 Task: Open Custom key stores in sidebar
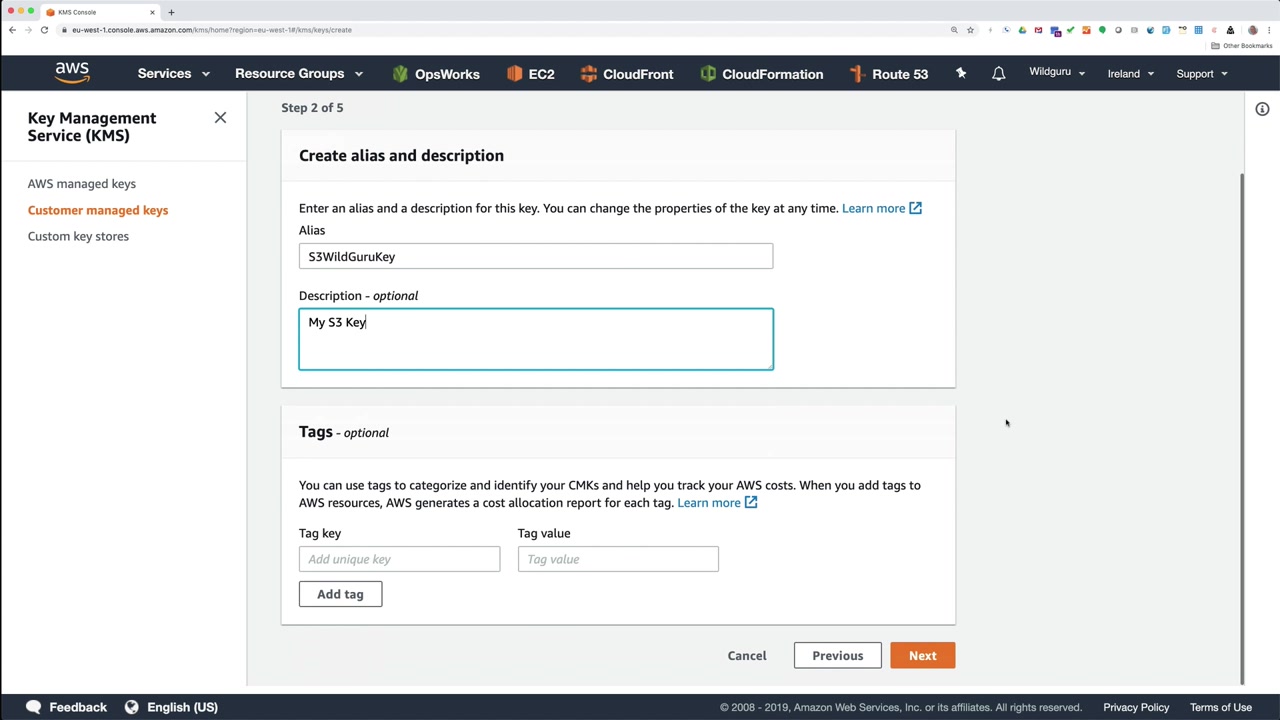click(78, 236)
